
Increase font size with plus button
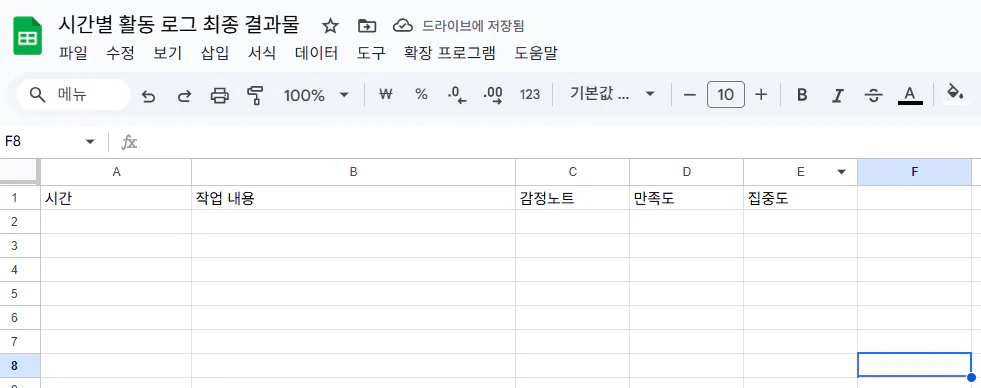[761, 95]
